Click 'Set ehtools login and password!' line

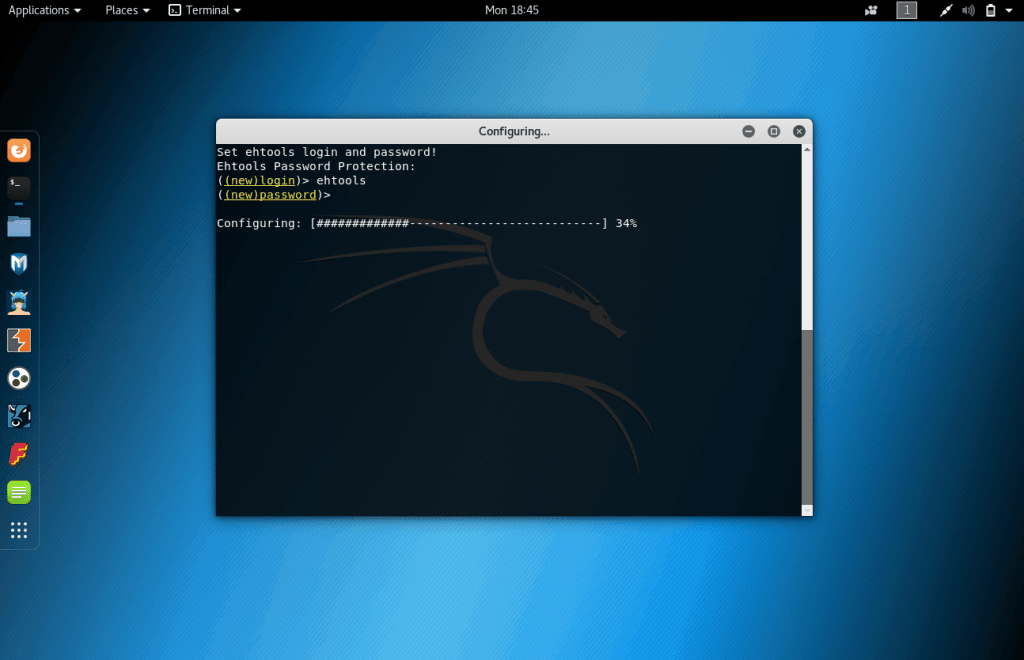pyautogui.click(x=327, y=152)
